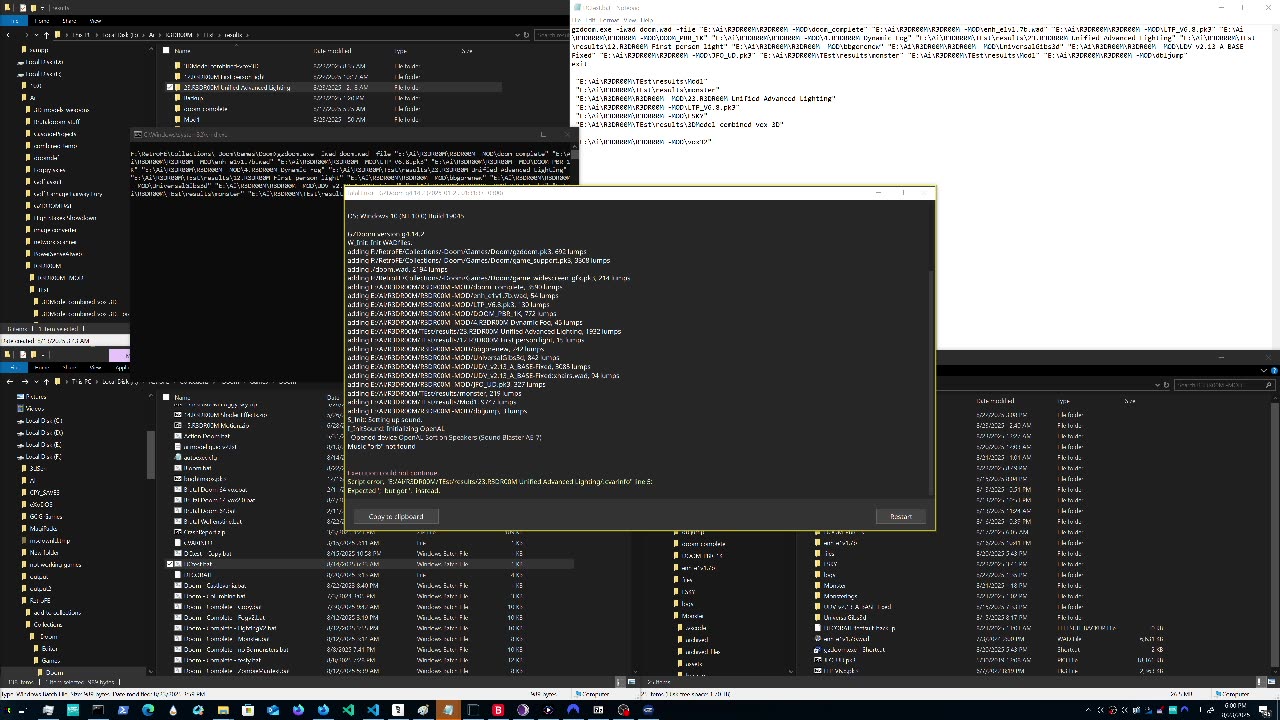Select GOG Games folder in bottom-left tree
Screen dimensions: 1280x720
coord(45,516)
